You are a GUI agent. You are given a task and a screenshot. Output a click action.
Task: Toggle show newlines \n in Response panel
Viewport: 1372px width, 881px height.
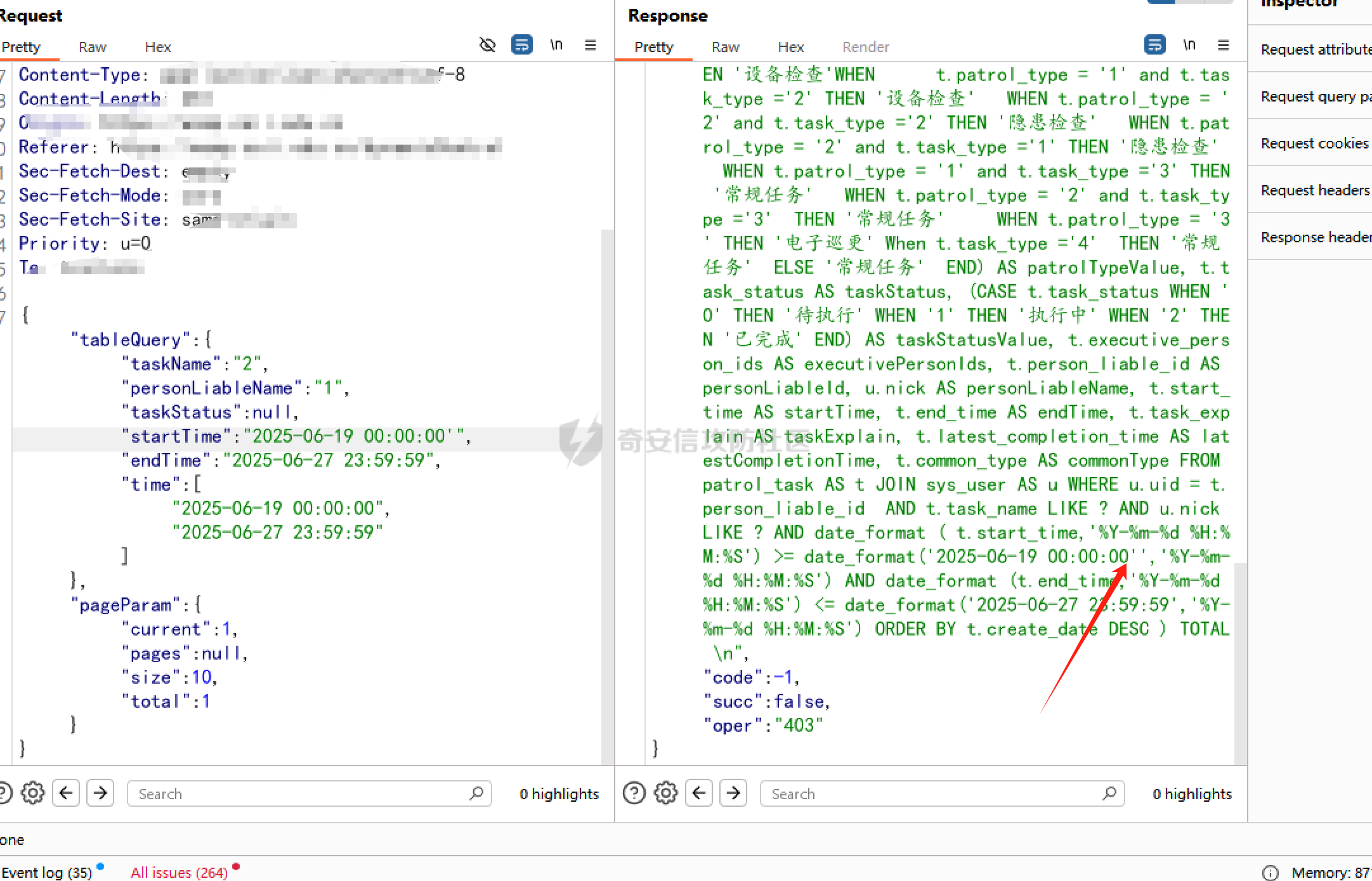pyautogui.click(x=1189, y=45)
